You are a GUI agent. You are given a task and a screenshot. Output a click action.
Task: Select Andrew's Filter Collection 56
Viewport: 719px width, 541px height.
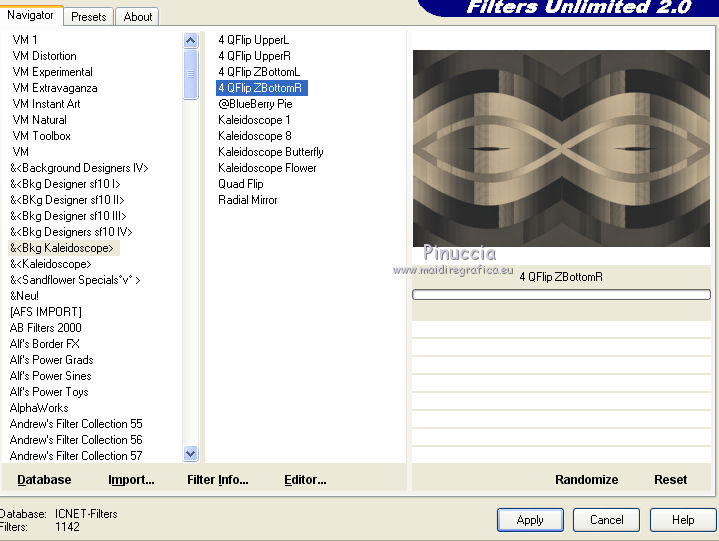[x=76, y=440]
